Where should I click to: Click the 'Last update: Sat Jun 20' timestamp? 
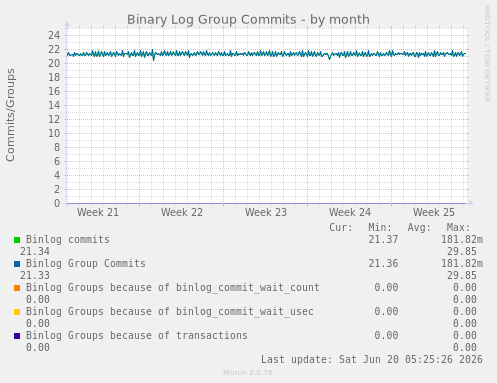pos(372,360)
